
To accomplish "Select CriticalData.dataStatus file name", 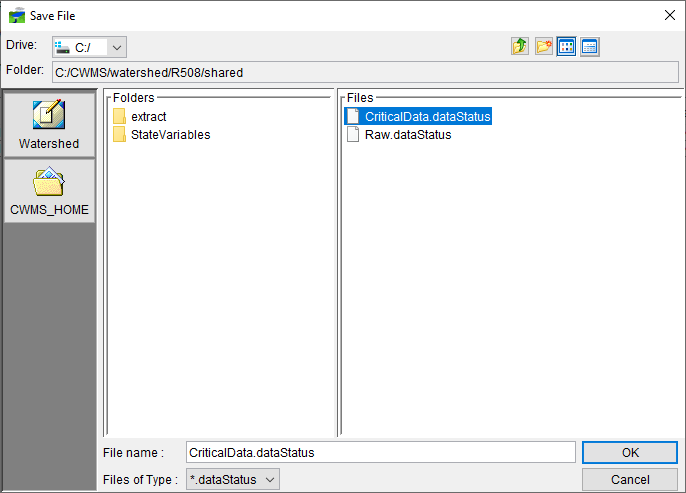I will (x=427, y=117).
